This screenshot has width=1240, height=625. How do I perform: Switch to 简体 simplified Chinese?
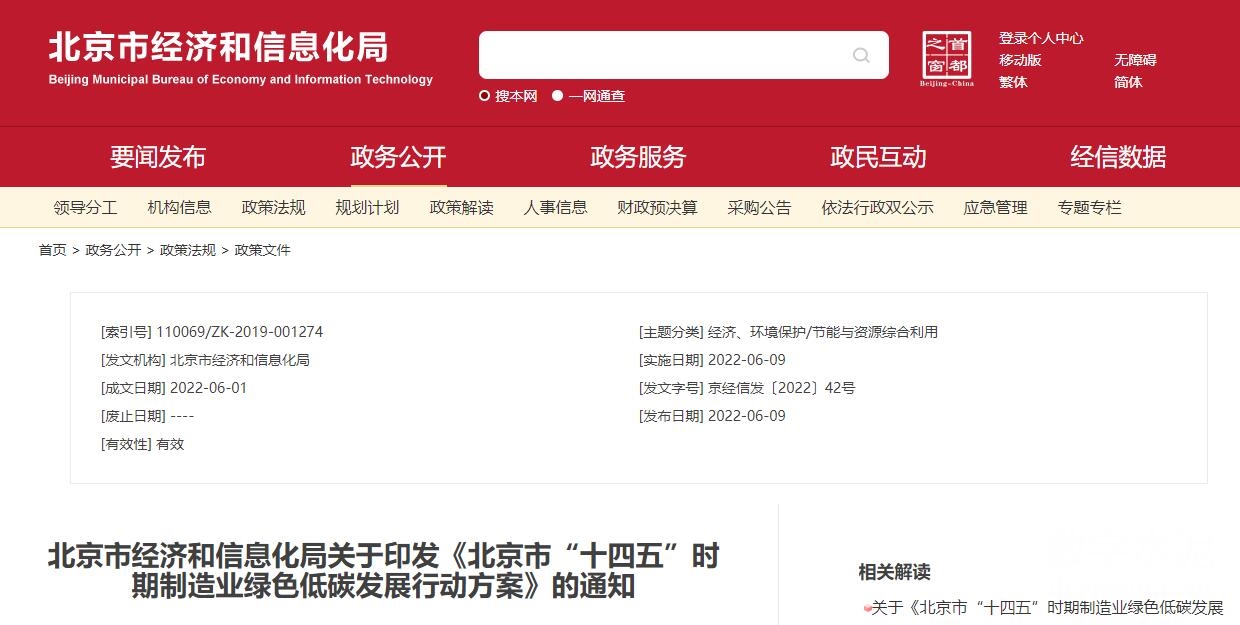click(1128, 82)
